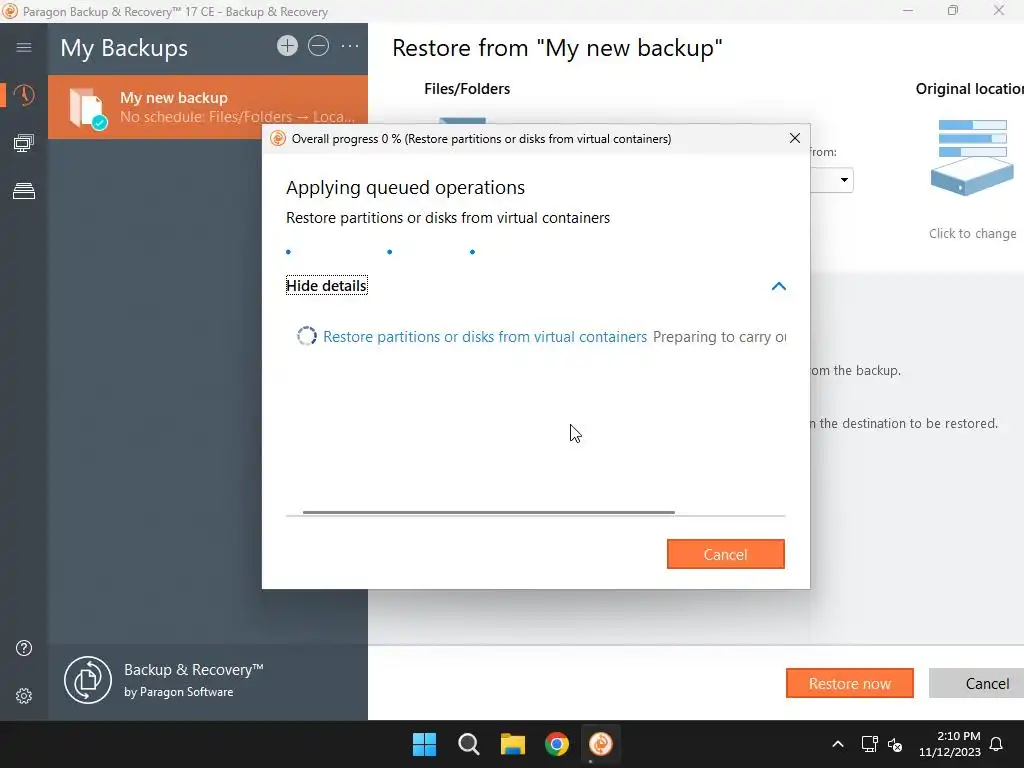1024x768 pixels.
Task: Open the network status tray icon
Action: tap(869, 744)
